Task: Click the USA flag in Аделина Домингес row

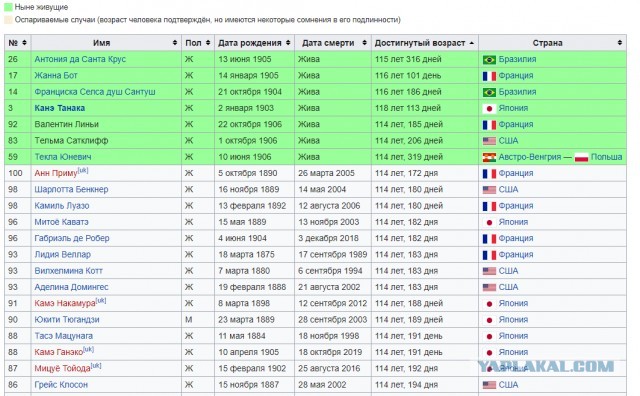Action: pos(489,287)
